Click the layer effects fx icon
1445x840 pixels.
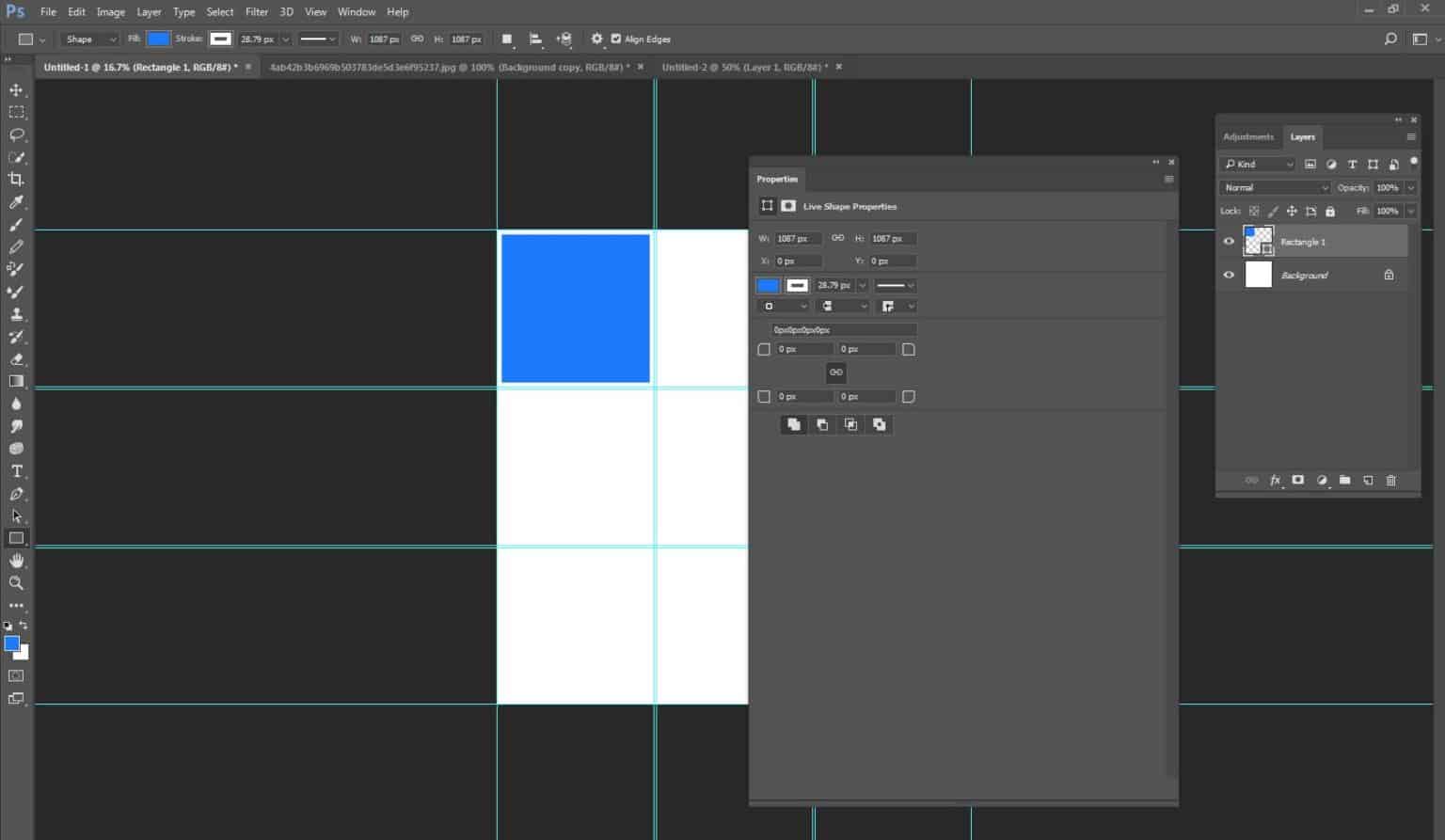(1275, 480)
